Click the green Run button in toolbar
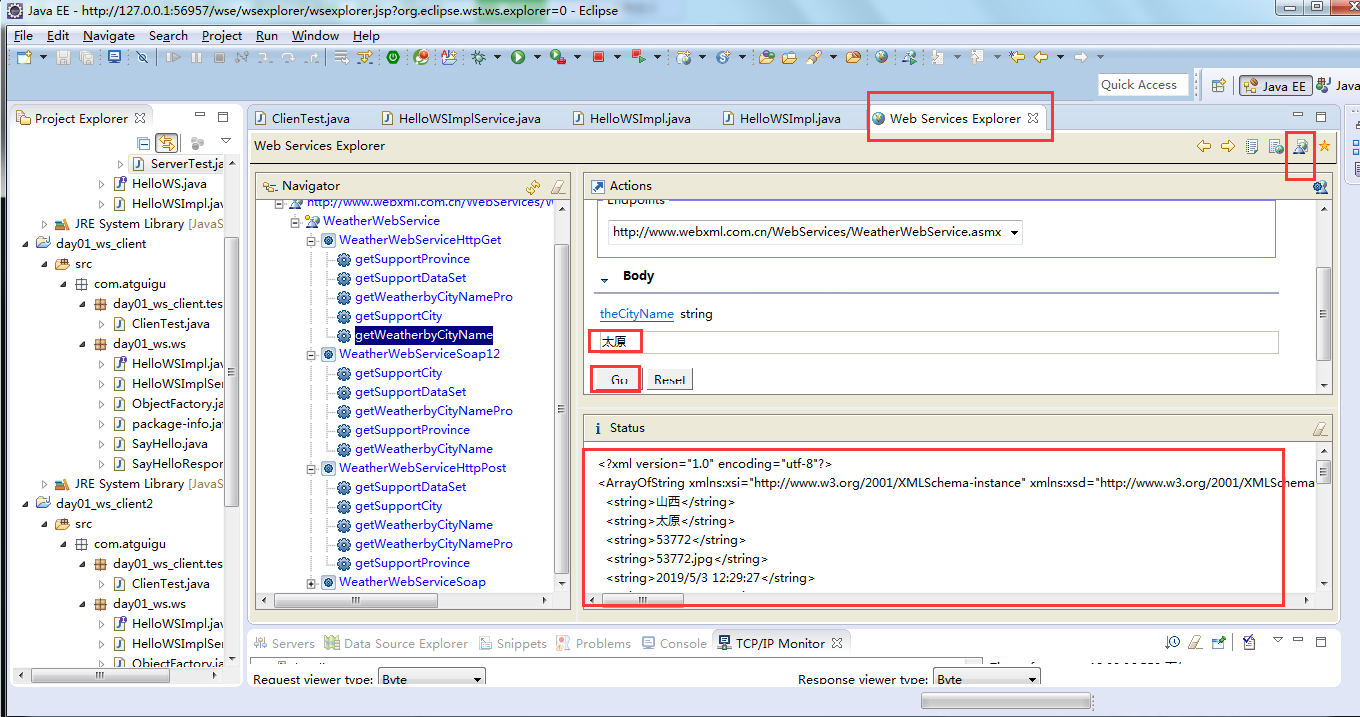Image resolution: width=1360 pixels, height=717 pixels. [x=518, y=57]
